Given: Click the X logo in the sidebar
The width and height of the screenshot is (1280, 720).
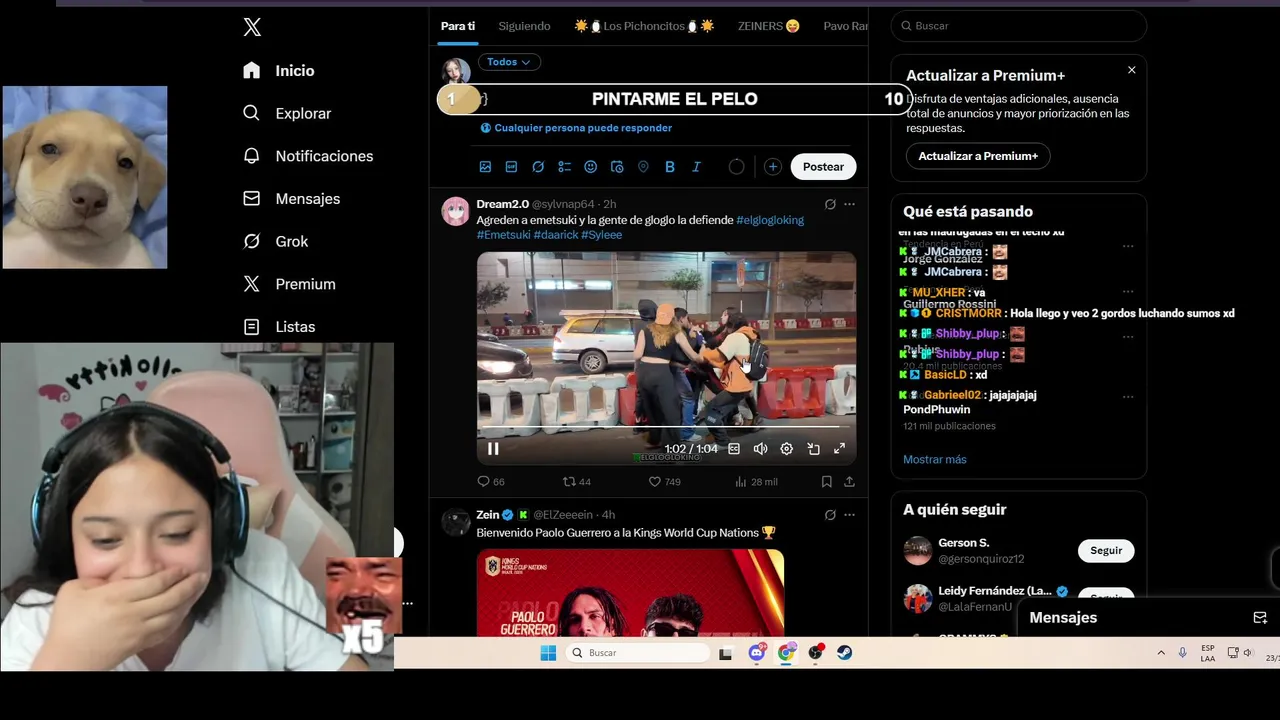Looking at the screenshot, I should 252,27.
